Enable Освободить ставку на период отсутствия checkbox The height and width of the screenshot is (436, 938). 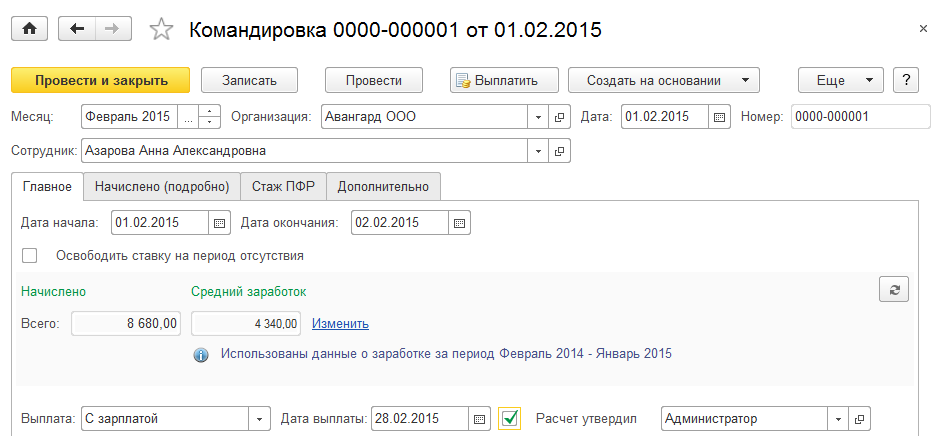(30, 256)
